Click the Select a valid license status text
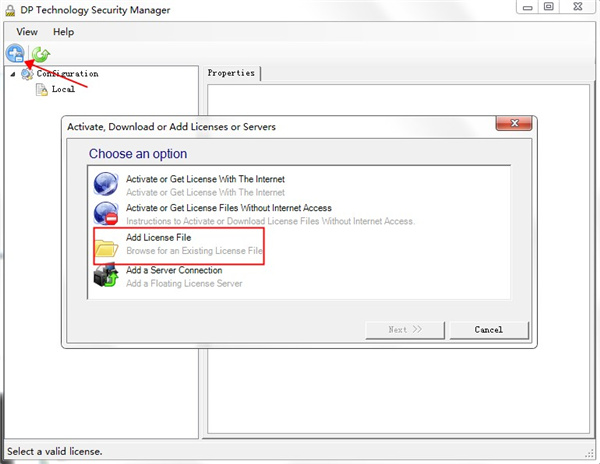Image resolution: width=600 pixels, height=464 pixels. (55, 451)
